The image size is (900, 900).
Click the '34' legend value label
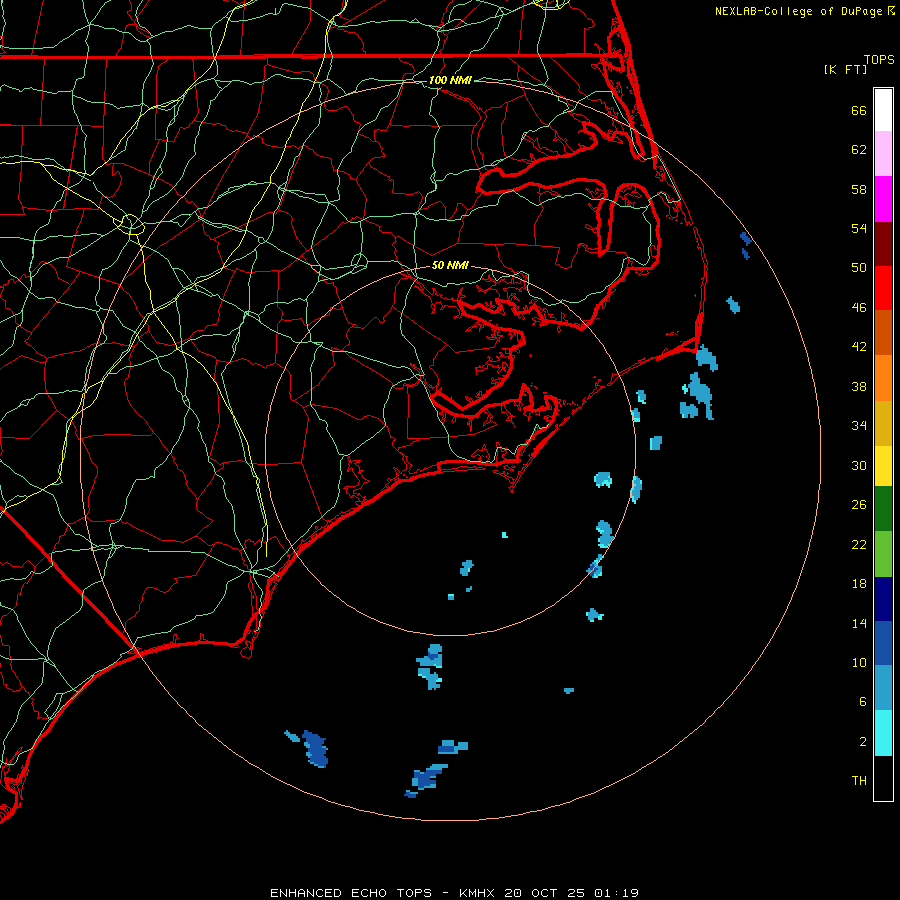pyautogui.click(x=859, y=425)
